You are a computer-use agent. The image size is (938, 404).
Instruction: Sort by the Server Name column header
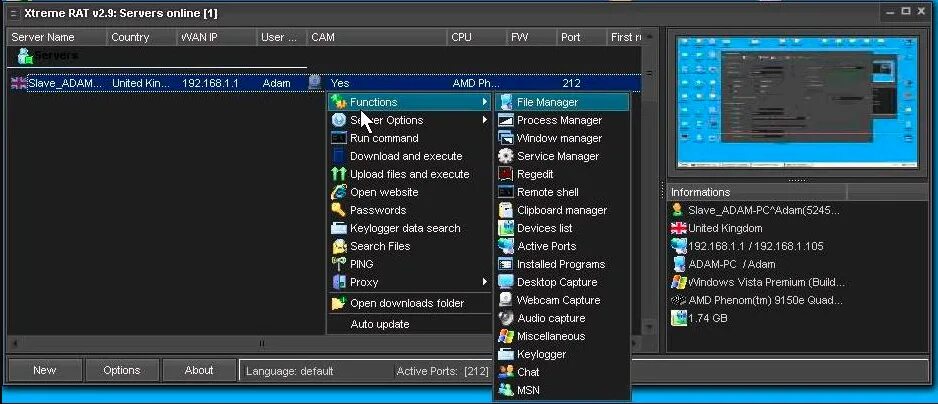[x=57, y=37]
